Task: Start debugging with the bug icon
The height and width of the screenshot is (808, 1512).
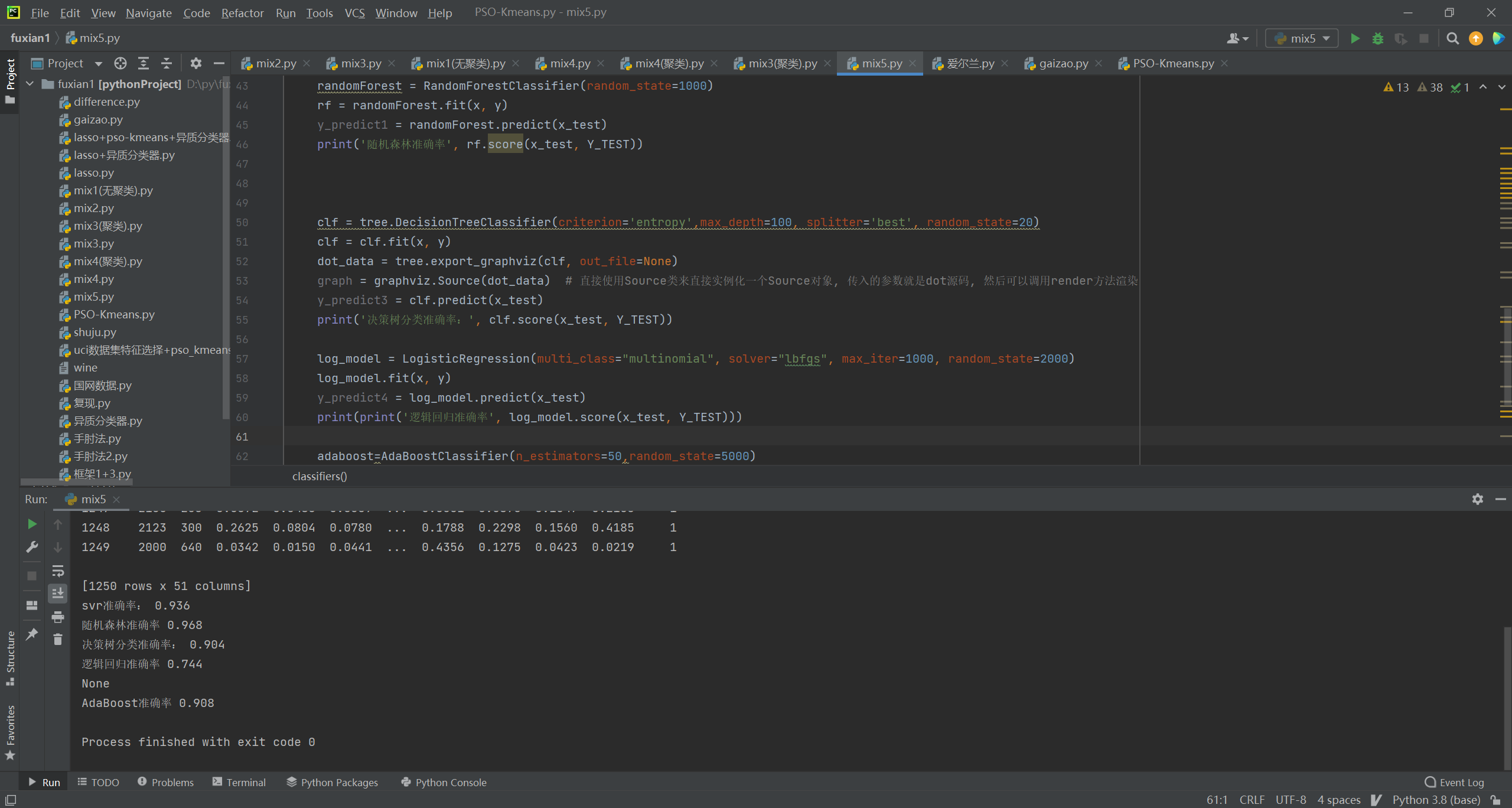Action: tap(1377, 38)
